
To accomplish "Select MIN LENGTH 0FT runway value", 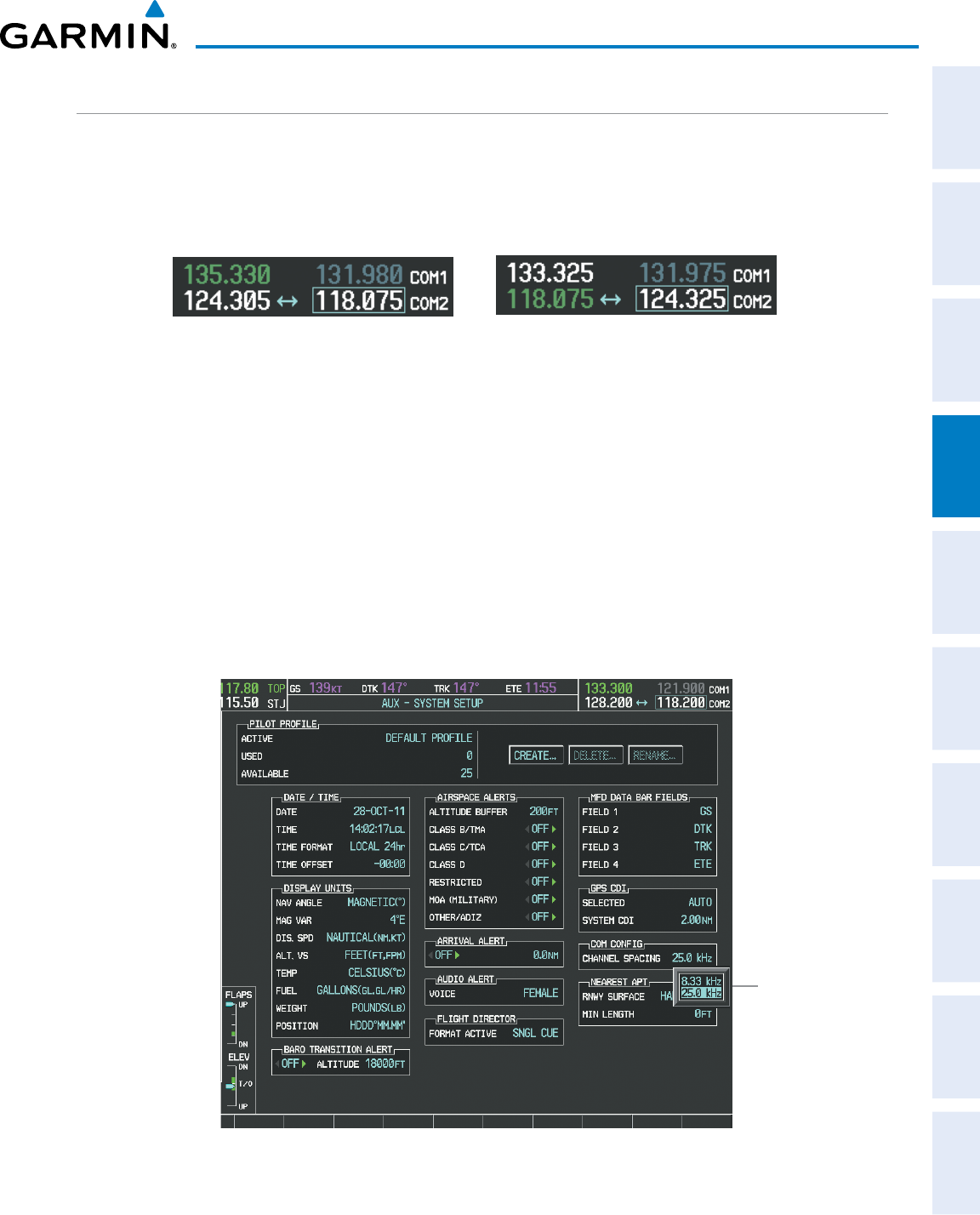I will [703, 1014].
